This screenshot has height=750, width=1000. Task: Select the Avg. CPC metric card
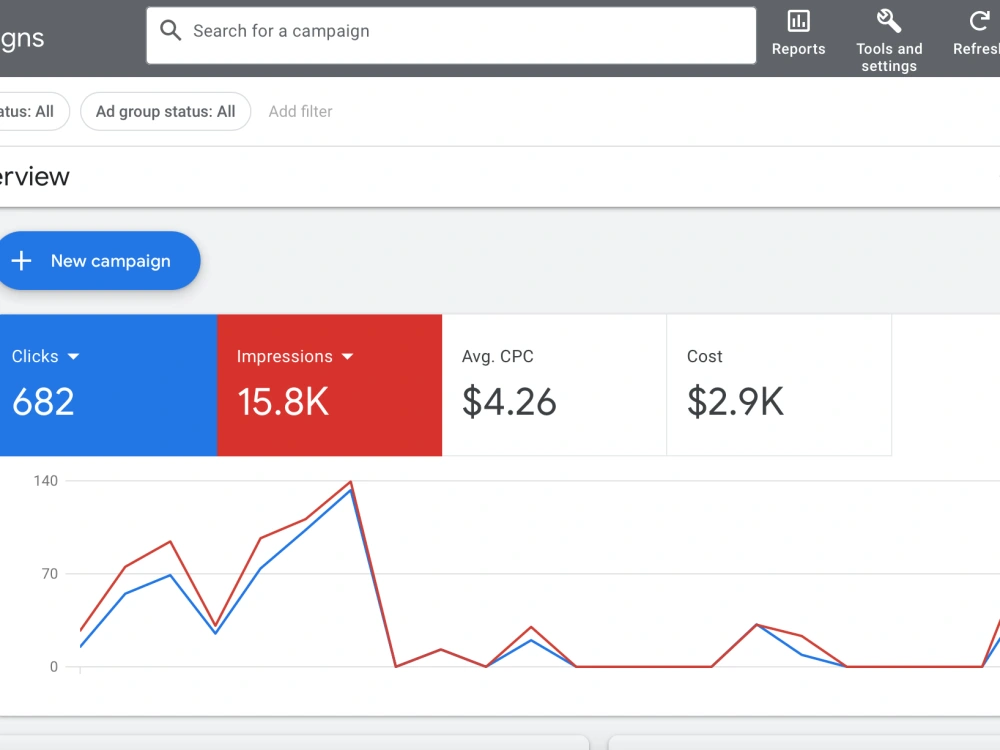click(554, 385)
